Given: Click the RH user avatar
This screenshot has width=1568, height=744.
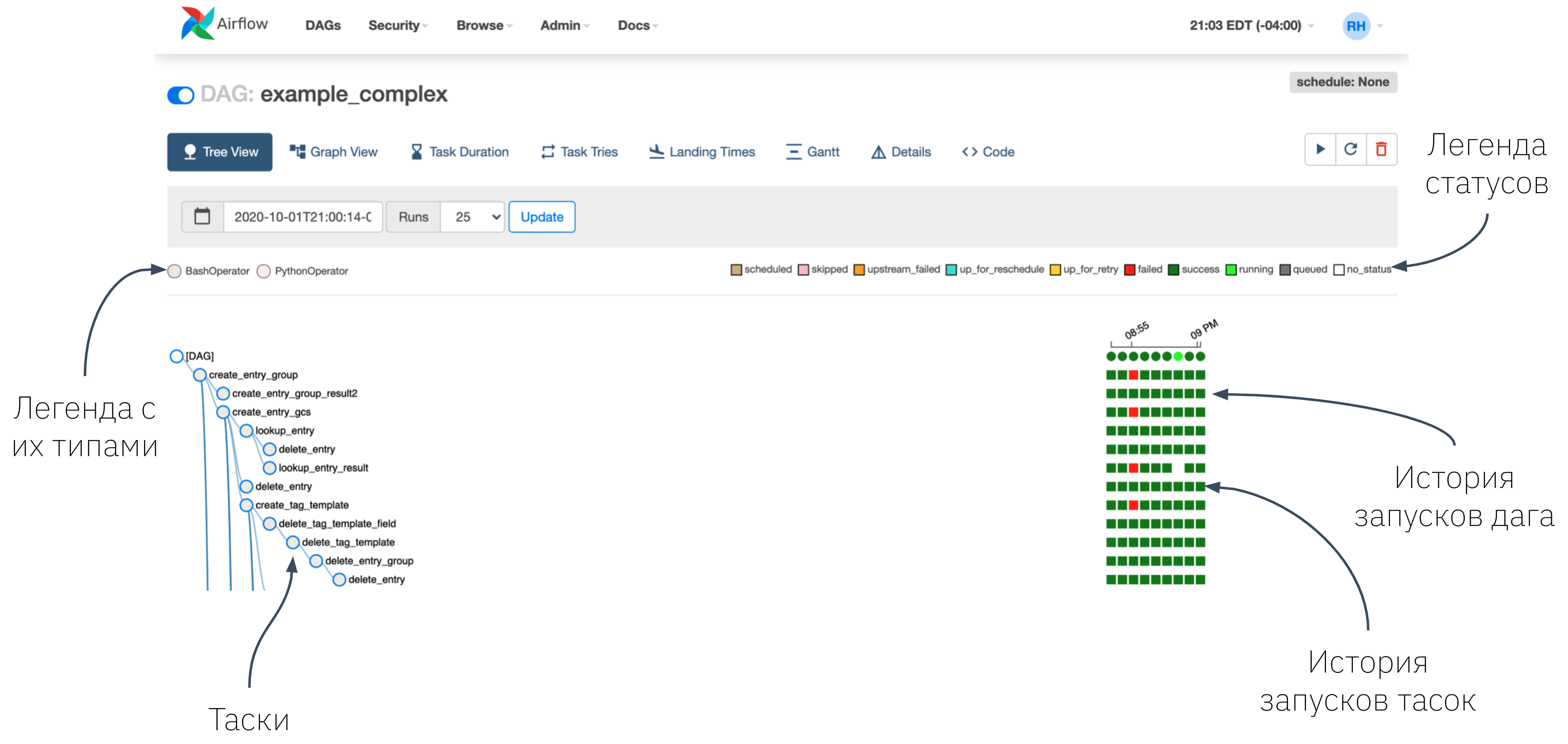Looking at the screenshot, I should coord(1355,26).
